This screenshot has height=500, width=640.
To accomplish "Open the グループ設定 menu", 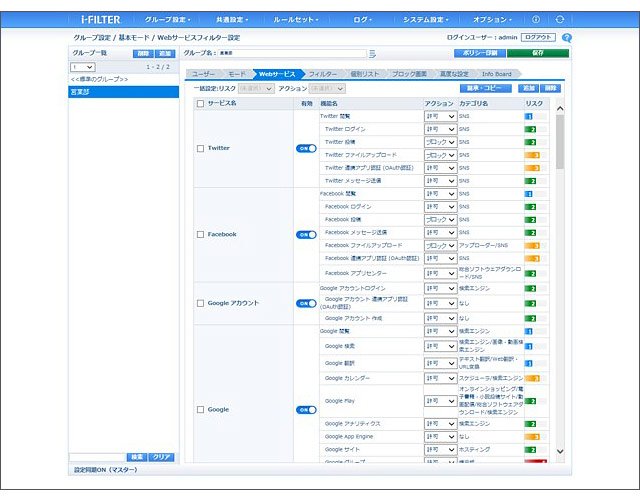I will pyautogui.click(x=167, y=20).
